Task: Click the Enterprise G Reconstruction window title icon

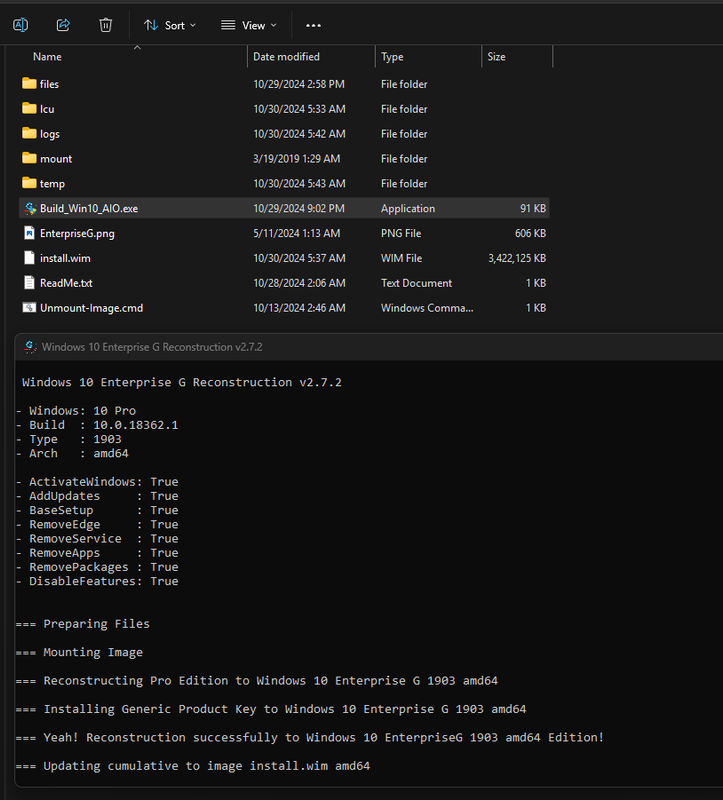Action: (30, 347)
